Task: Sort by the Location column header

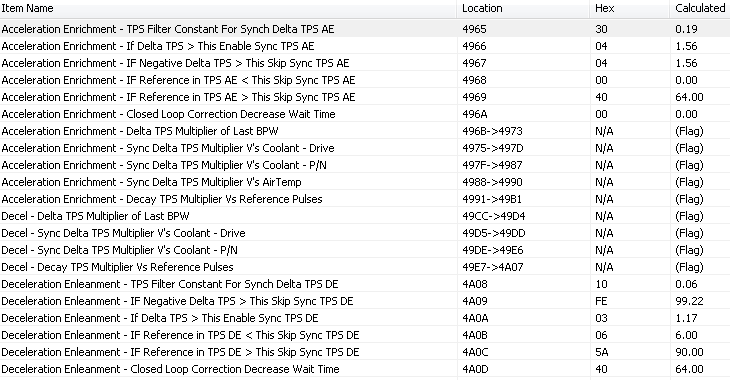Action: [523, 8]
